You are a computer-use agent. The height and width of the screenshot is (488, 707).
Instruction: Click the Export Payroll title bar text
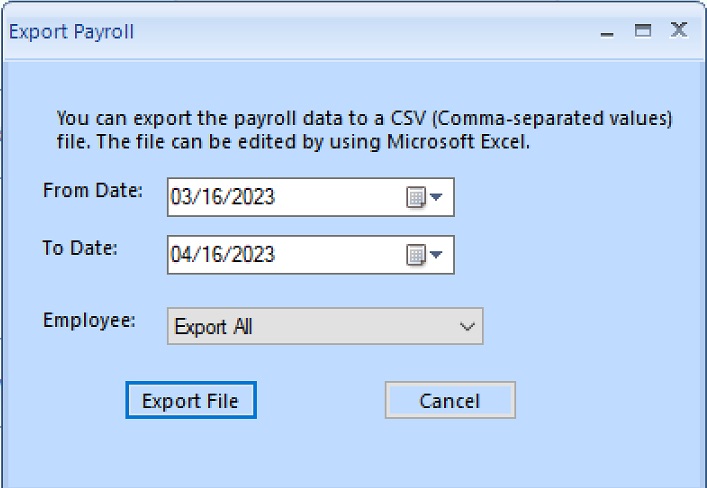click(x=71, y=32)
